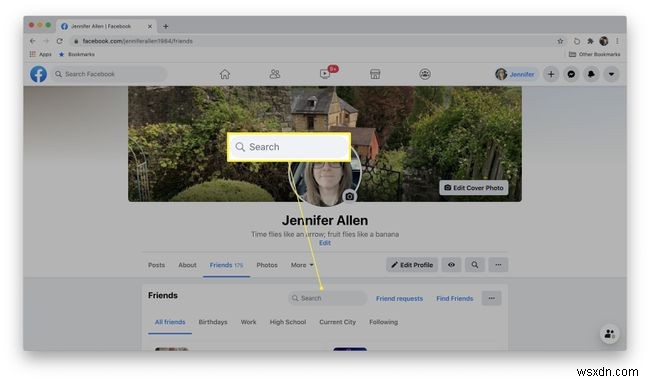This screenshot has height=382, width=650.
Task: Click the browser back arrow
Action: pos(32,41)
